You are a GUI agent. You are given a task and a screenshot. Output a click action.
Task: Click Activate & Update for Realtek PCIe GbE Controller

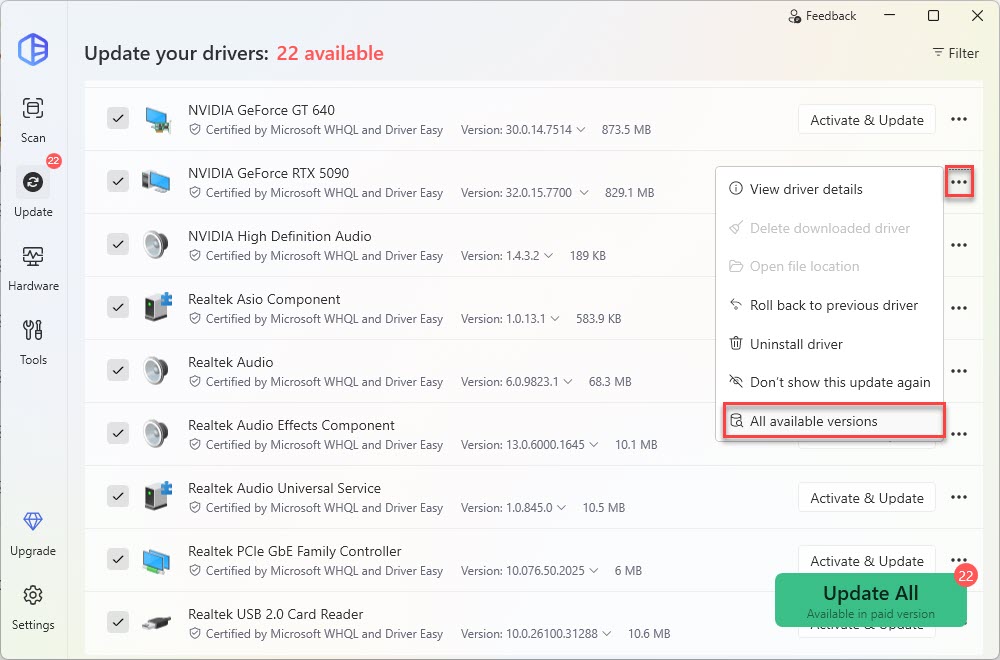click(x=867, y=559)
